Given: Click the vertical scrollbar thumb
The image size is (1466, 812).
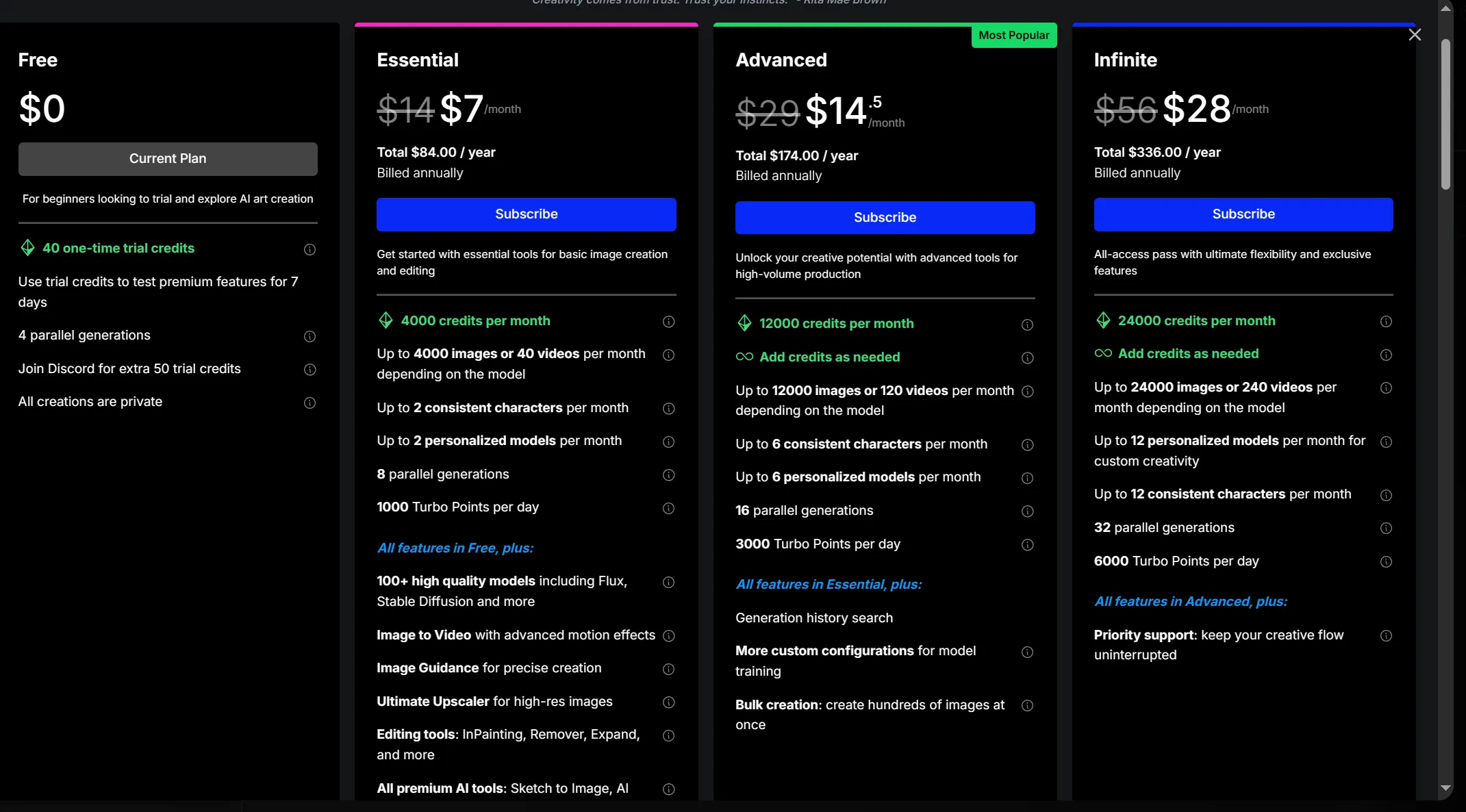Looking at the screenshot, I should (x=1445, y=114).
